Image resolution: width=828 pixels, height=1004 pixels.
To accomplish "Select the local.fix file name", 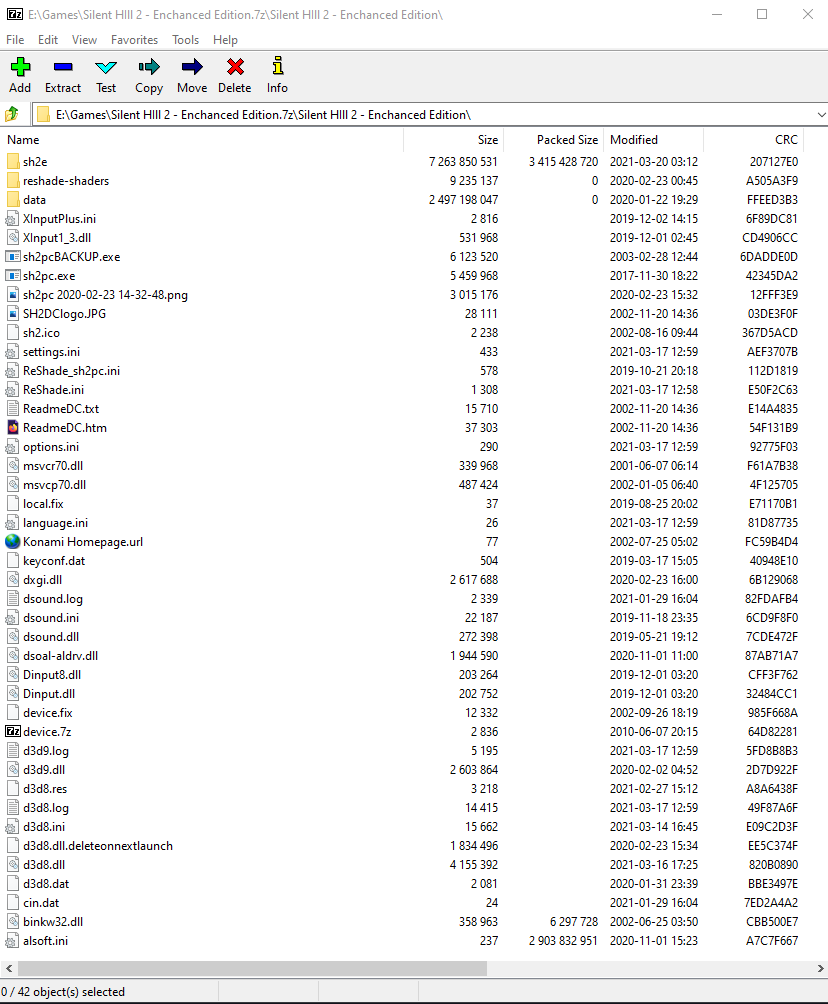I will 44,503.
